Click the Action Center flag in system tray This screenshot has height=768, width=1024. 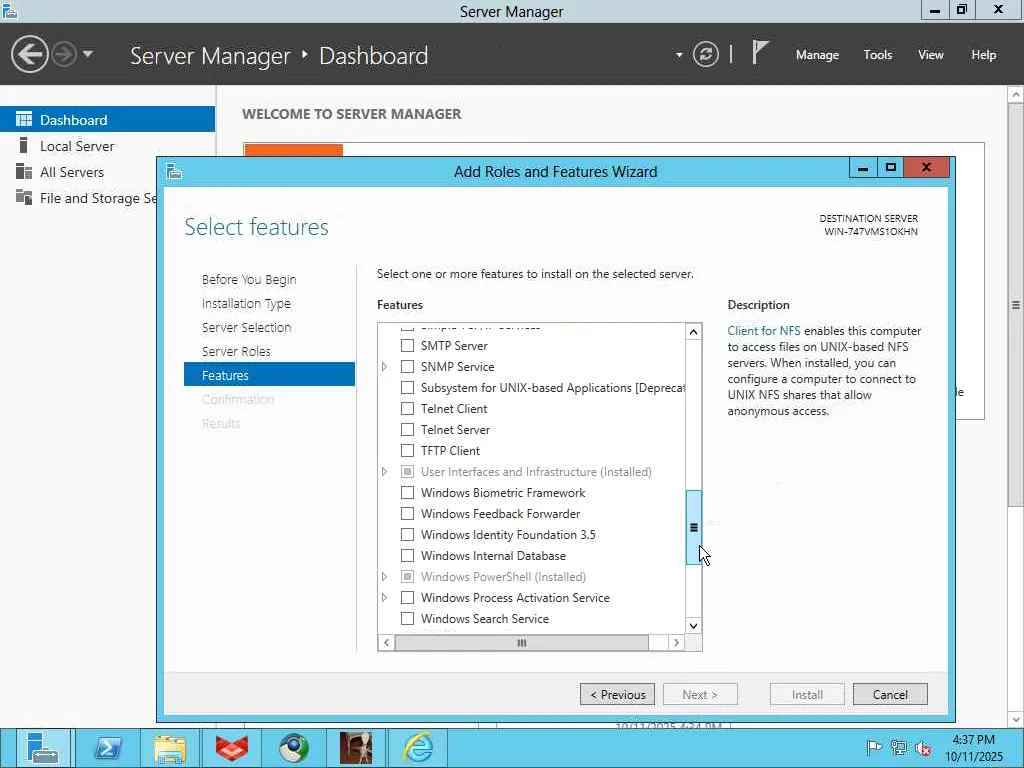pos(873,748)
